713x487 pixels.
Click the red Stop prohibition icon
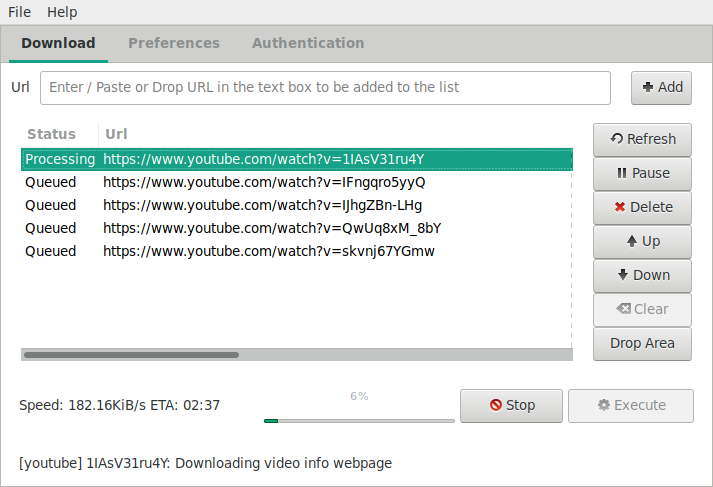pyautogui.click(x=495, y=405)
